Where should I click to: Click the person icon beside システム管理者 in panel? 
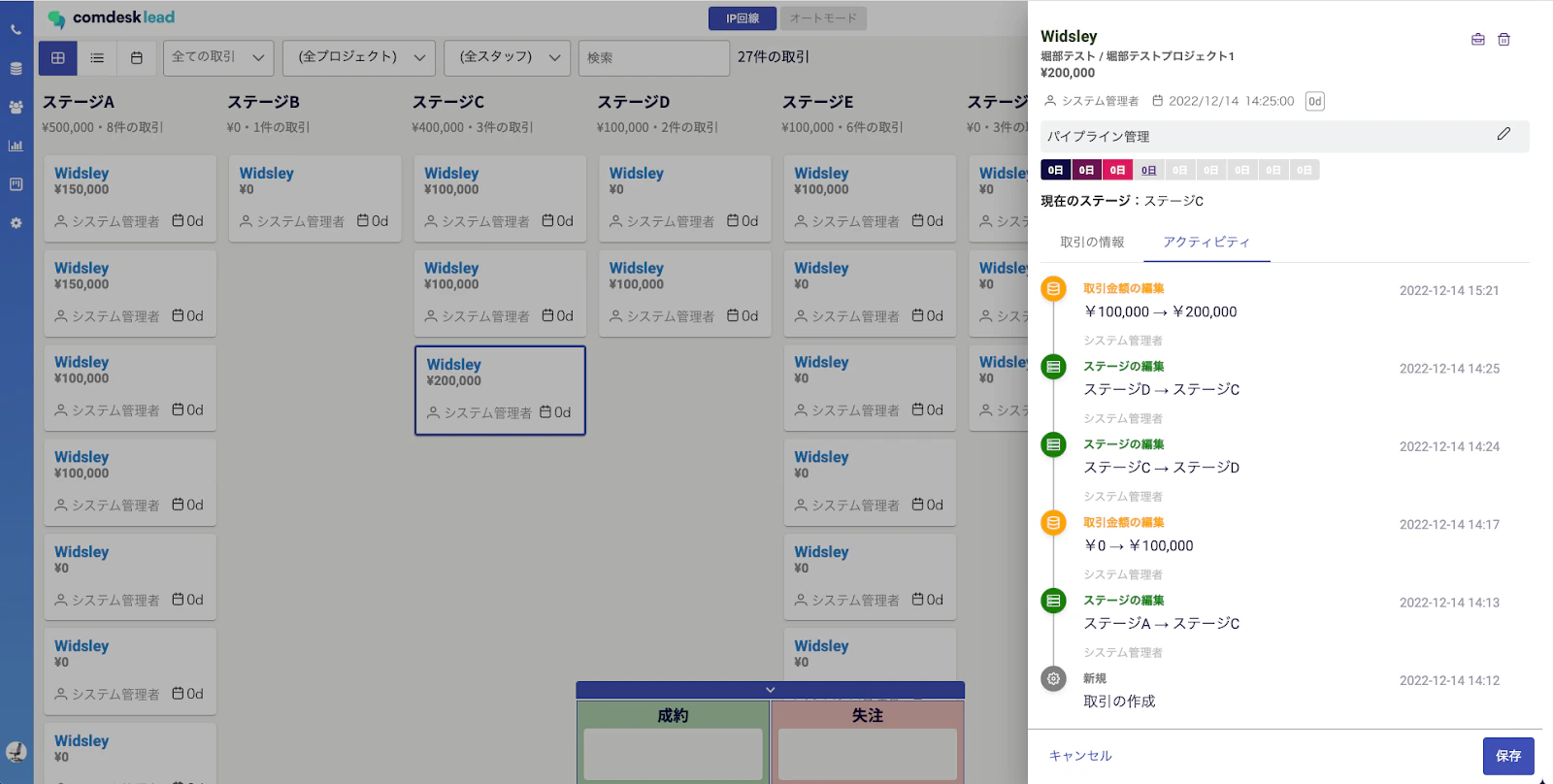click(x=1049, y=101)
